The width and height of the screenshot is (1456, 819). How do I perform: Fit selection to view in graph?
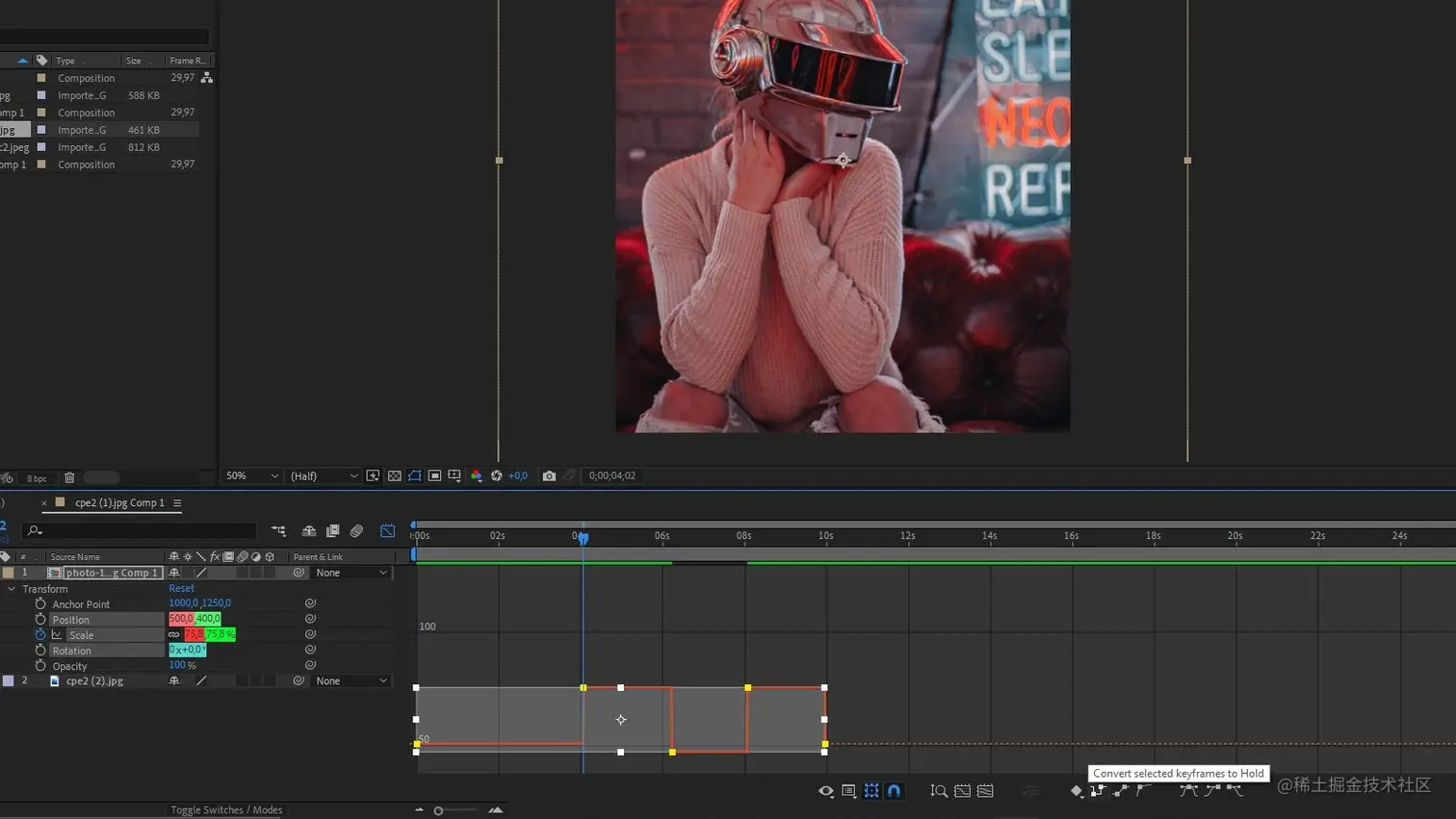[x=962, y=791]
